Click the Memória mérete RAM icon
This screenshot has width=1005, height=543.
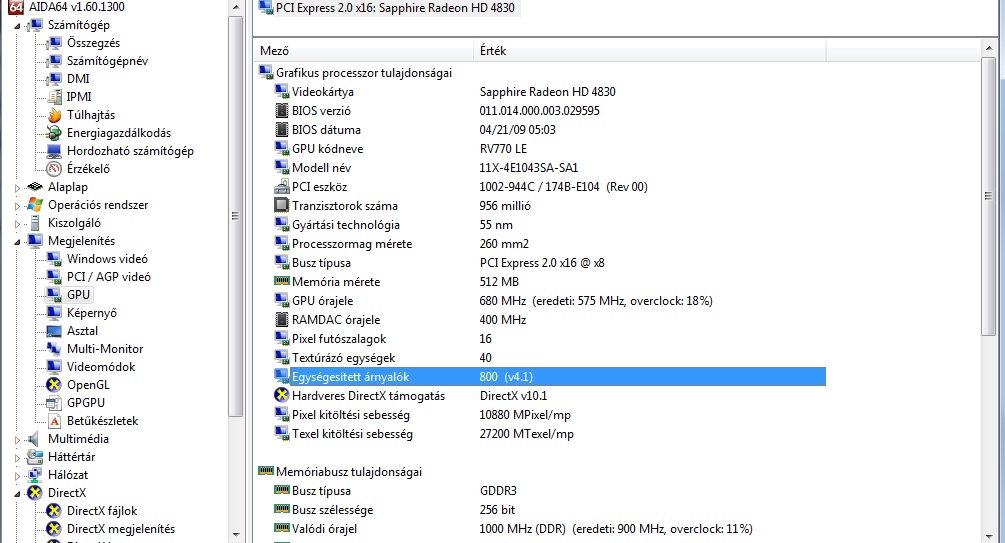[x=281, y=281]
